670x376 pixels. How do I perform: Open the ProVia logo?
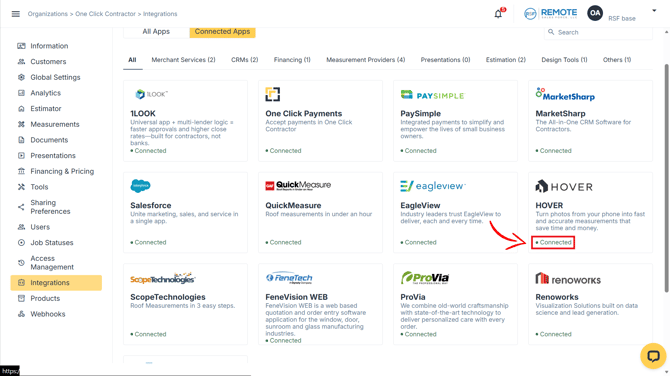[x=425, y=278]
